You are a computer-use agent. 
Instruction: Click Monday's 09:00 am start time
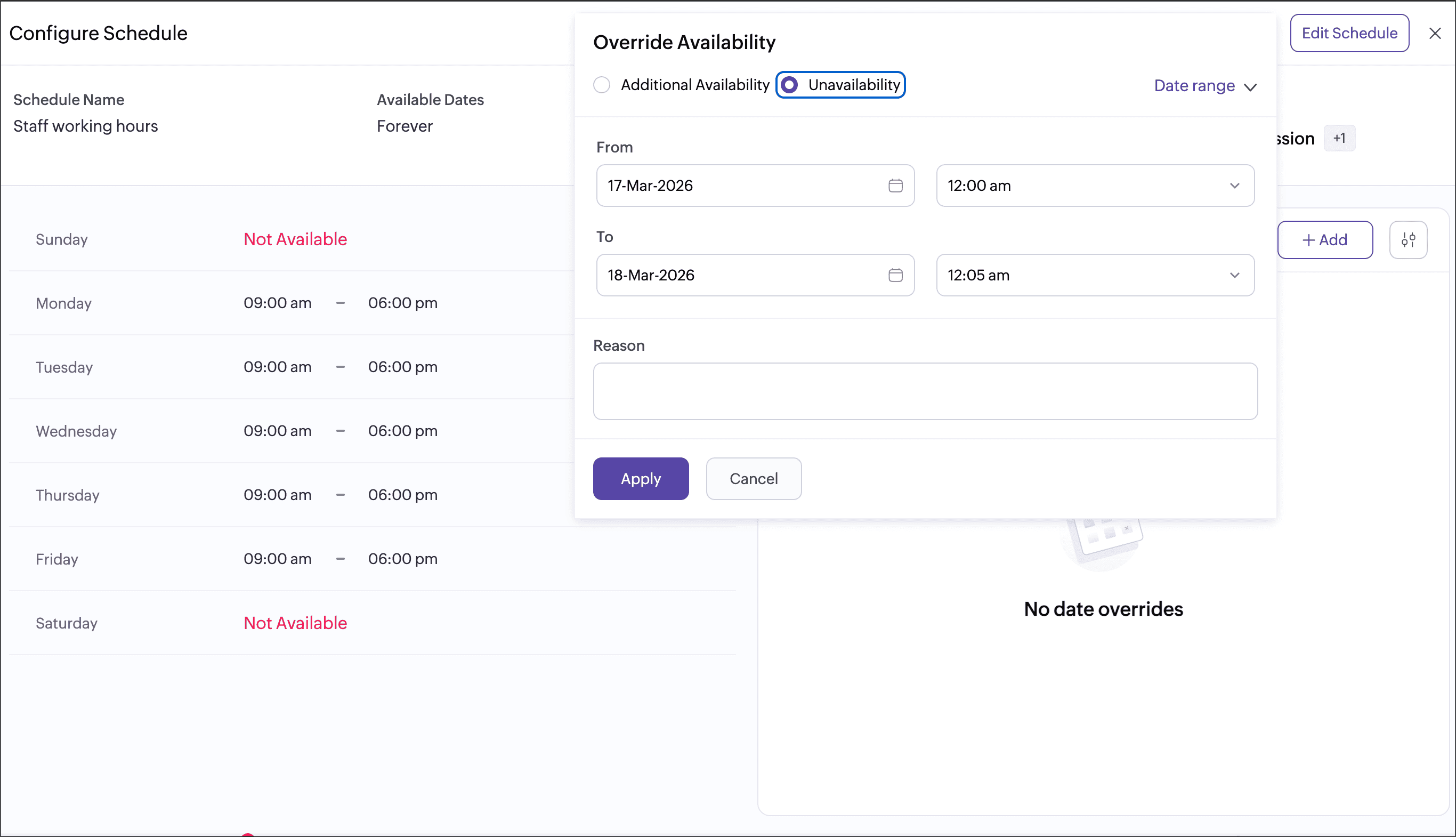[278, 303]
